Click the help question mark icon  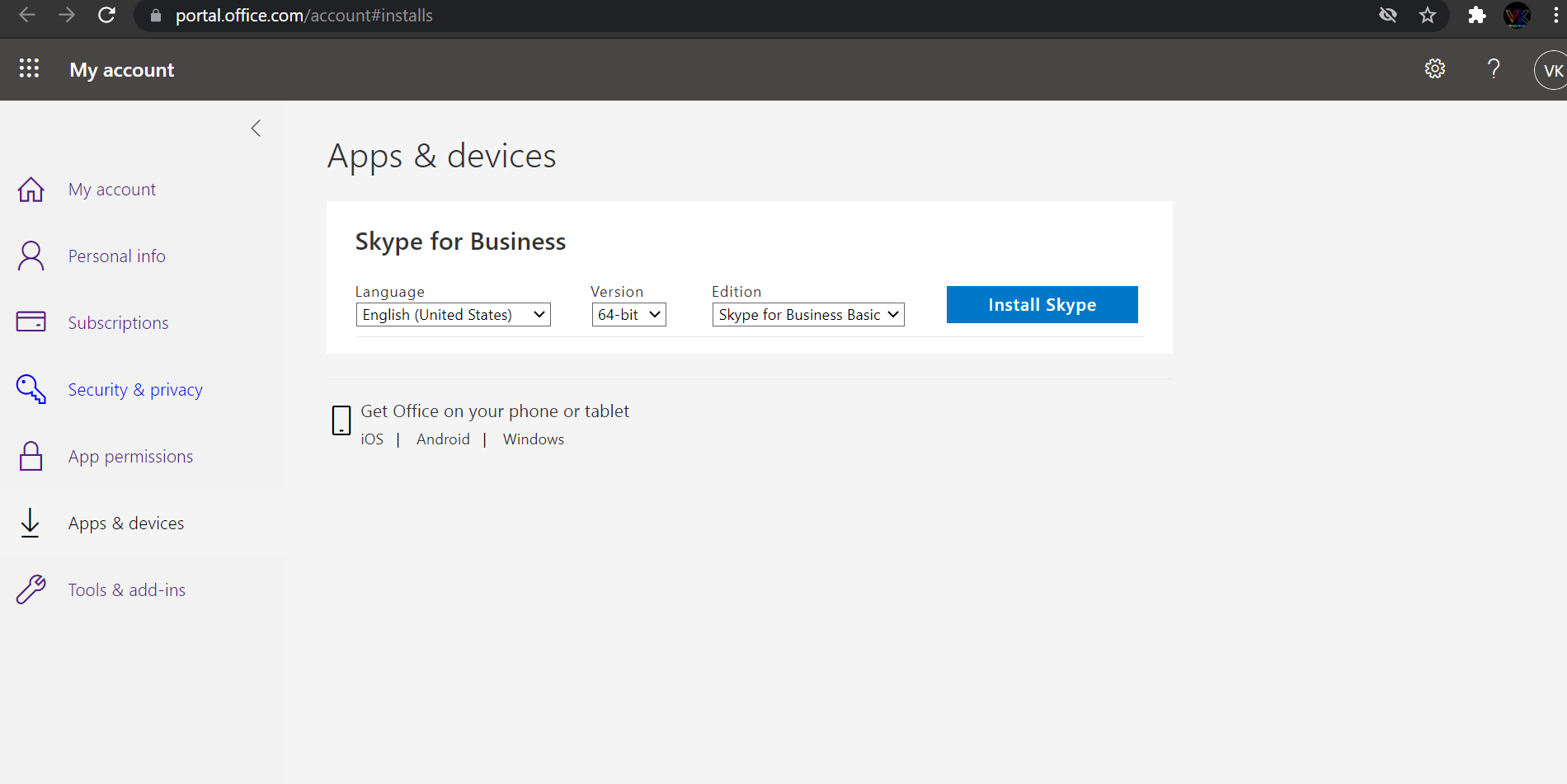1494,69
